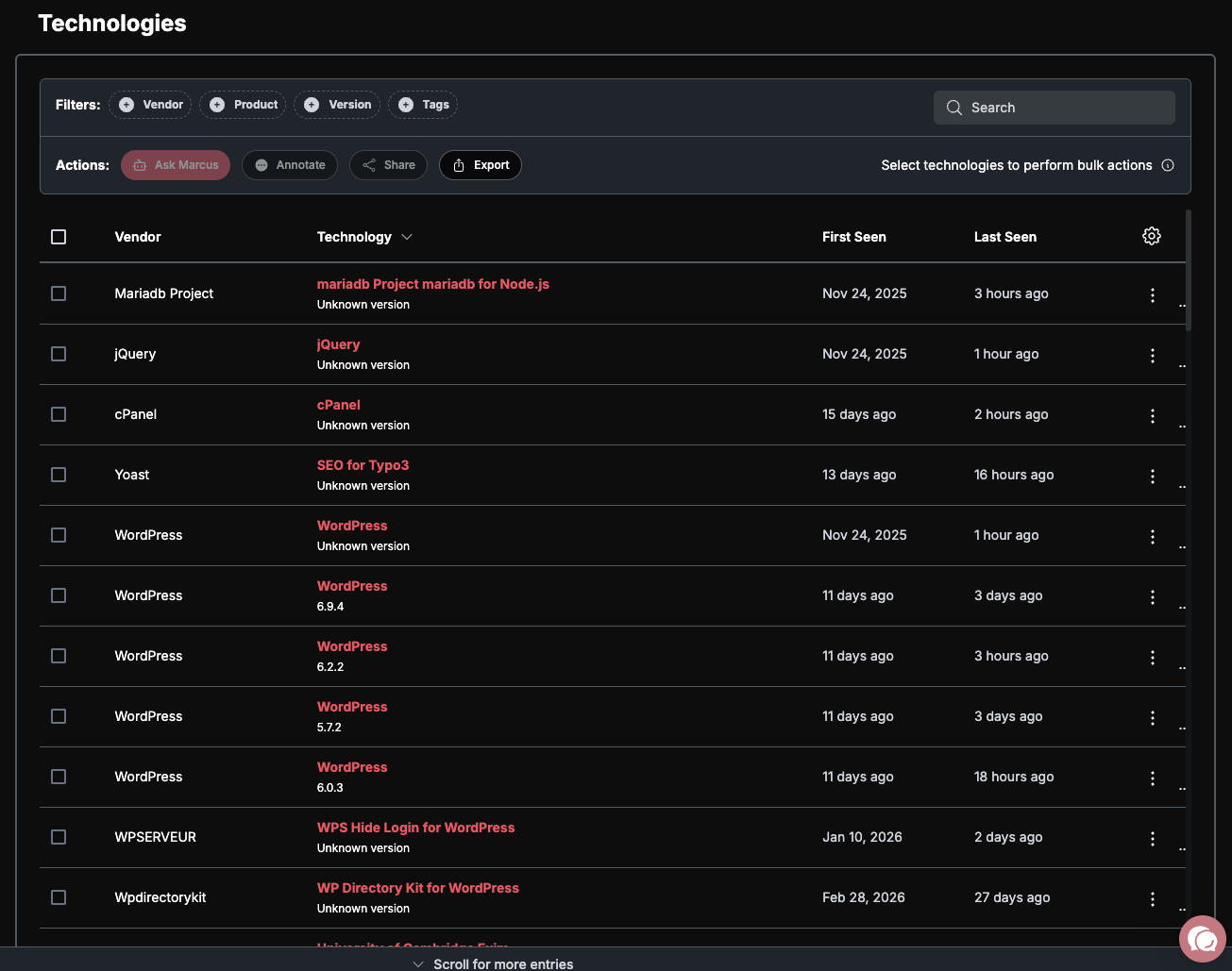Add a Tags filter
The image size is (1232, 971).
click(x=423, y=105)
